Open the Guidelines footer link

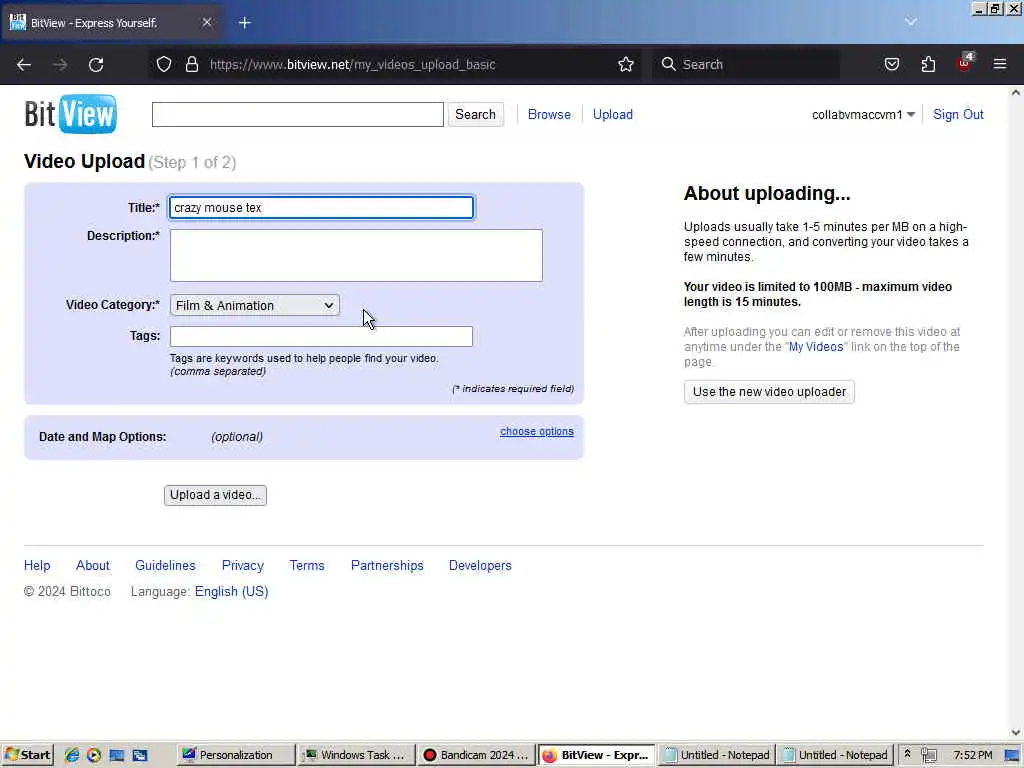pos(165,566)
